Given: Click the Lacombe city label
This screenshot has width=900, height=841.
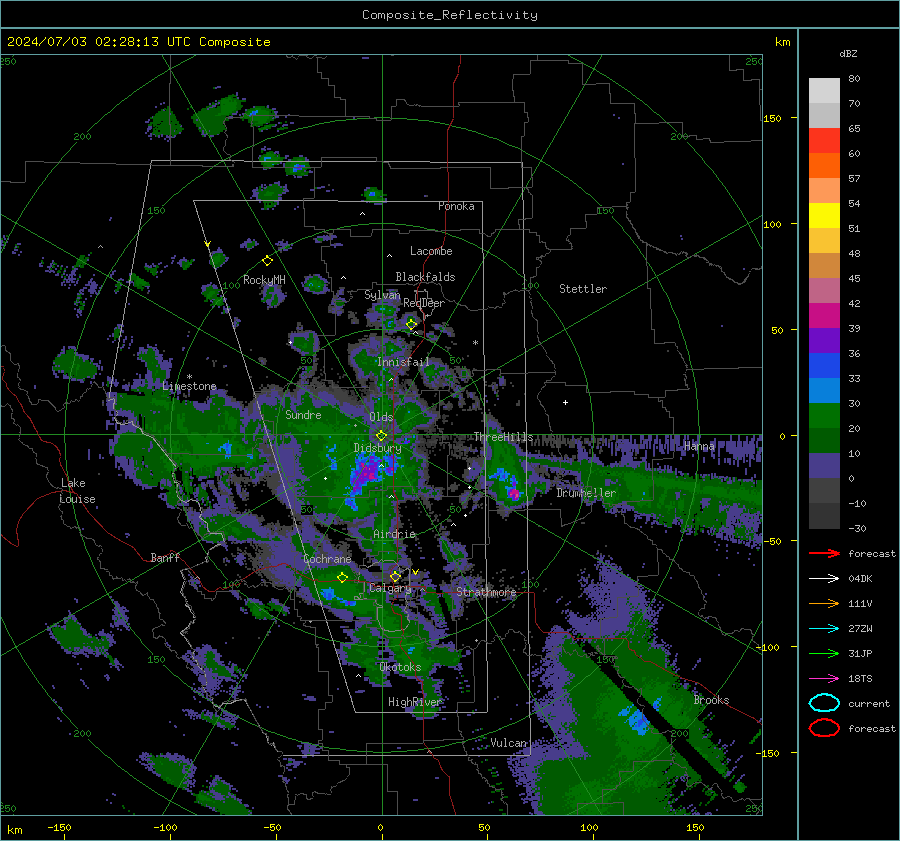Looking at the screenshot, I should [x=431, y=251].
